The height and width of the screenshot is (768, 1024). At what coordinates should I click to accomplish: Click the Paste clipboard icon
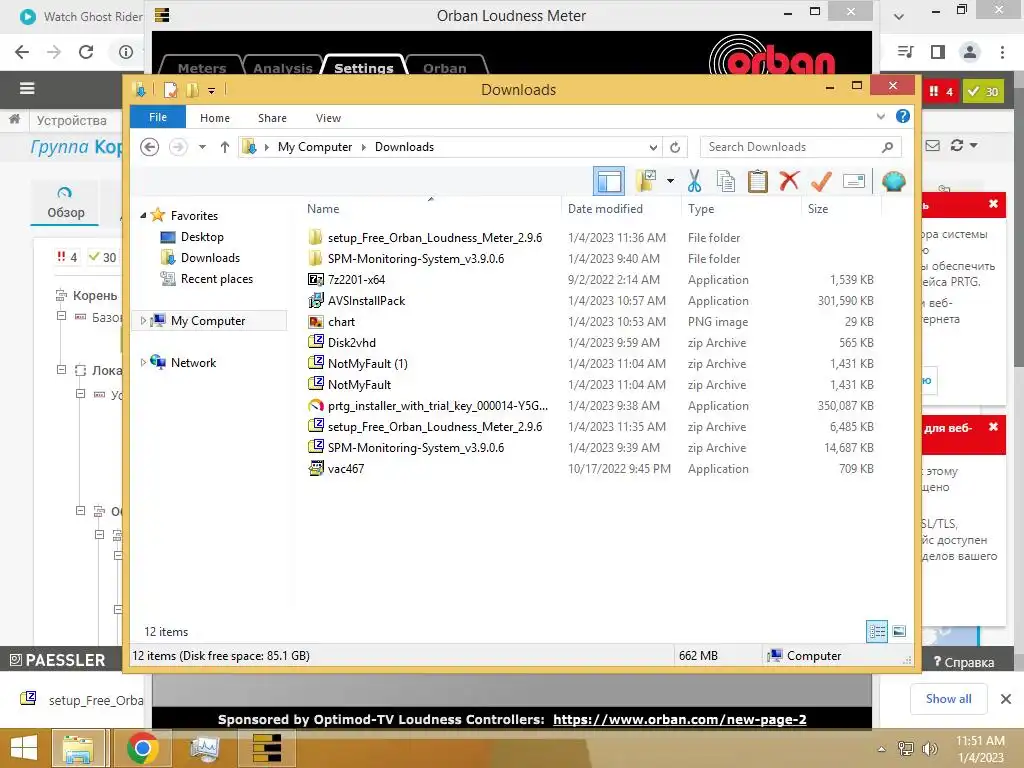click(x=758, y=181)
